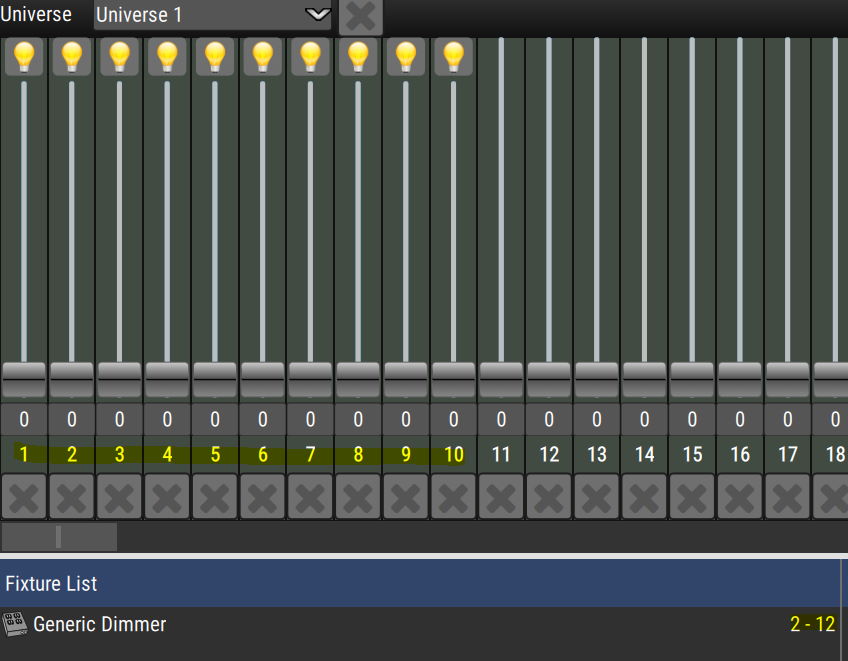Reset channel 1 with its X button
The width and height of the screenshot is (848, 661).
[24, 497]
